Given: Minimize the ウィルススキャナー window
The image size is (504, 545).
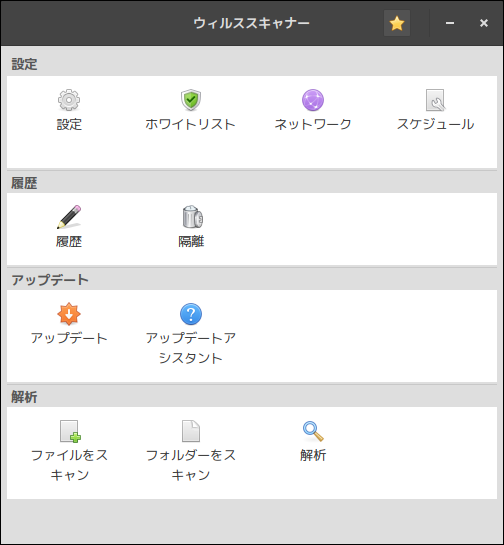Looking at the screenshot, I should click(x=450, y=23).
